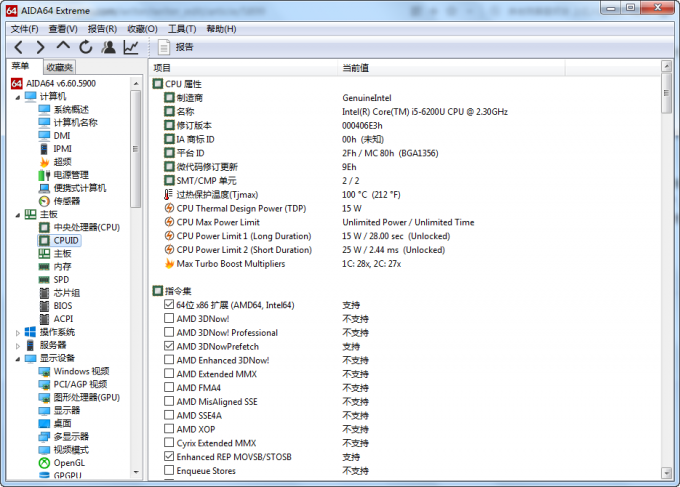Click the chart graph icon in toolbar
The height and width of the screenshot is (487, 680).
(x=131, y=47)
